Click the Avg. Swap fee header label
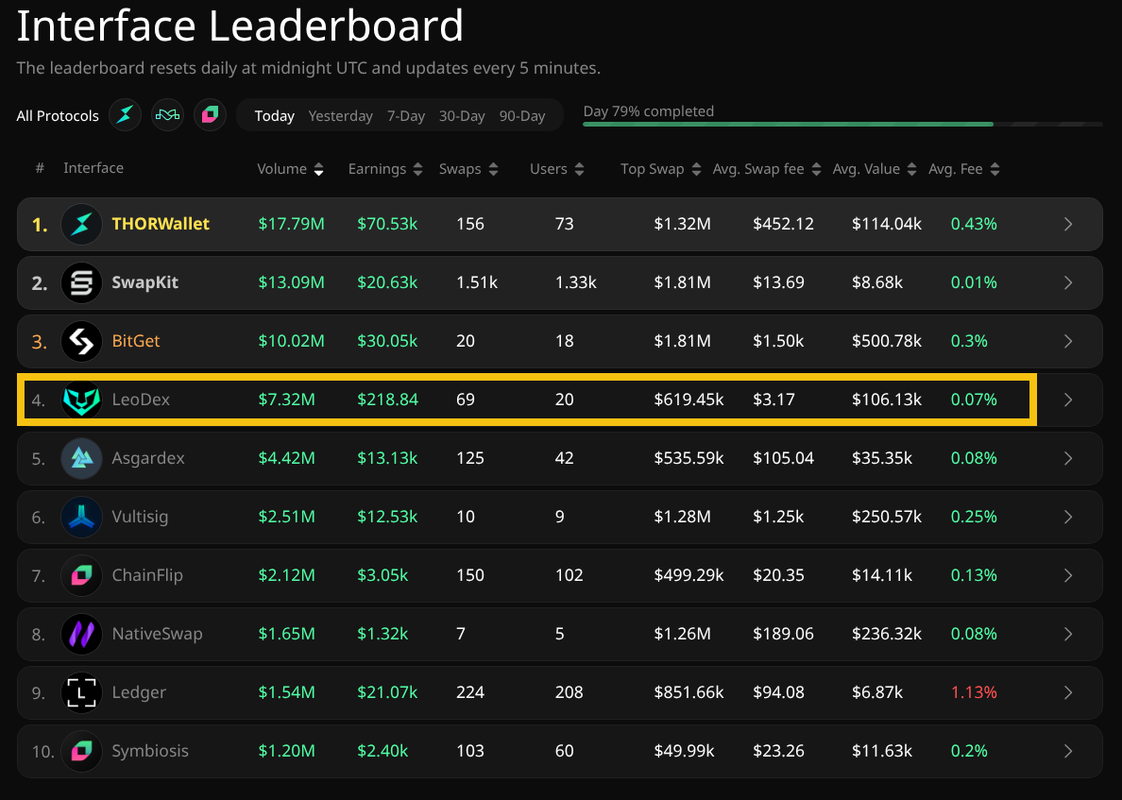The height and width of the screenshot is (800, 1122). 758,170
